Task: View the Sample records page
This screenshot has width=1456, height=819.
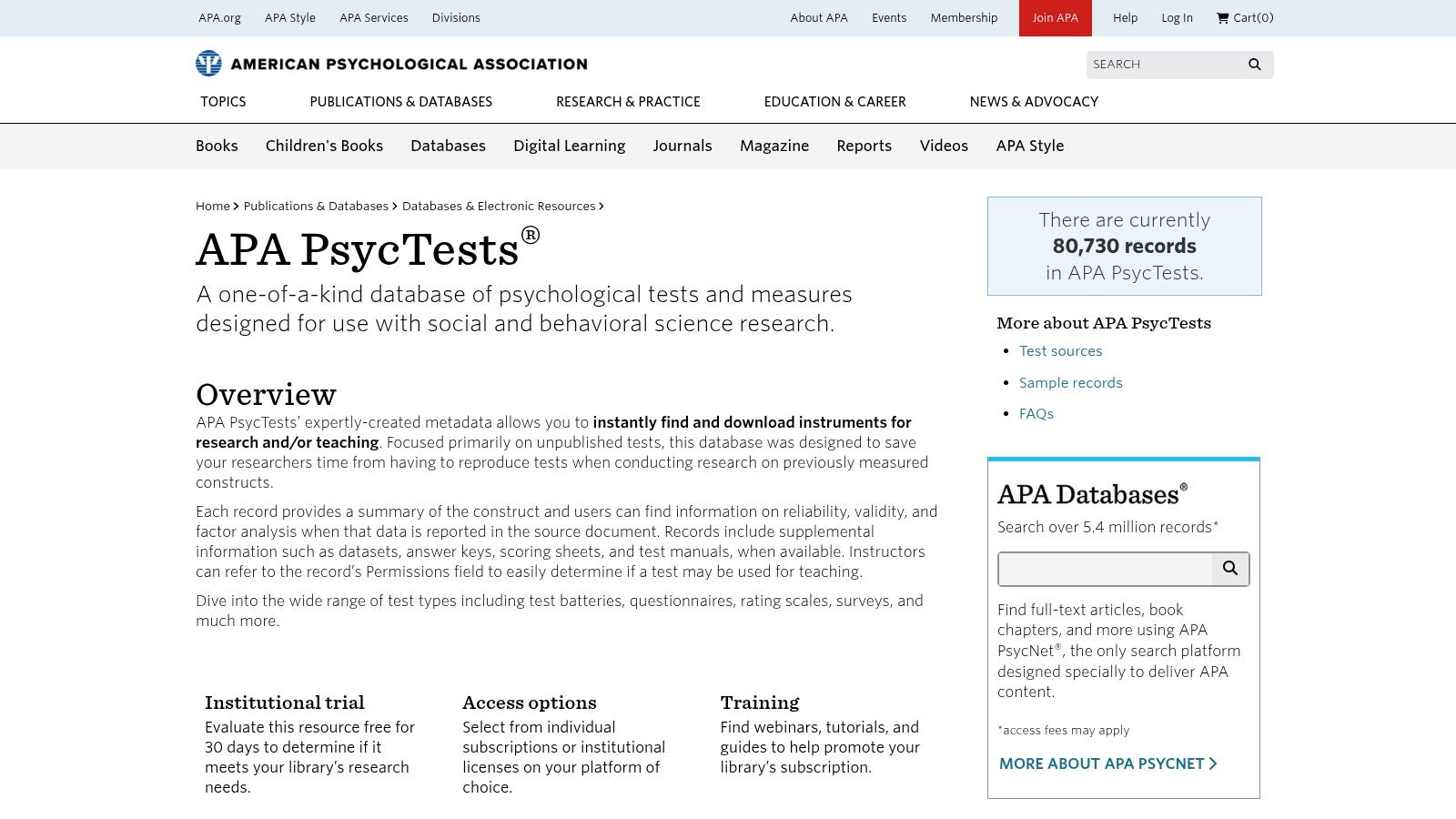Action: click(1071, 382)
